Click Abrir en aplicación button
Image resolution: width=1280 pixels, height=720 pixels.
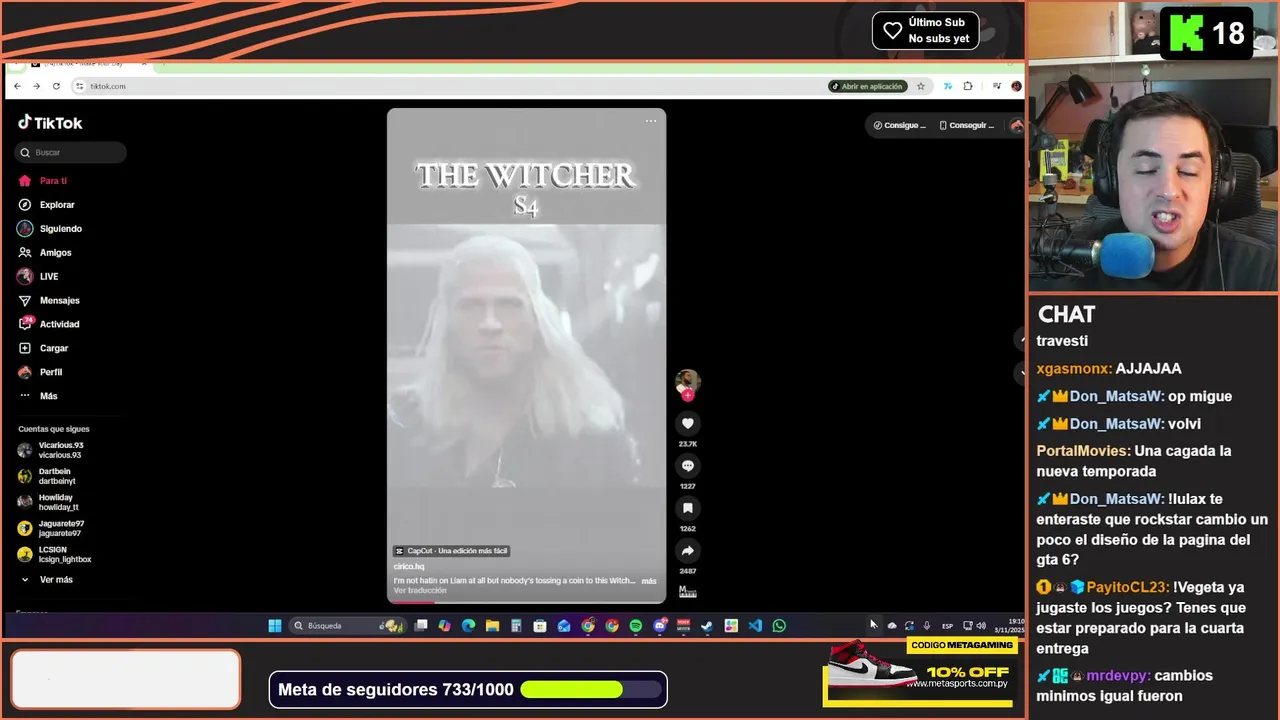click(x=867, y=86)
